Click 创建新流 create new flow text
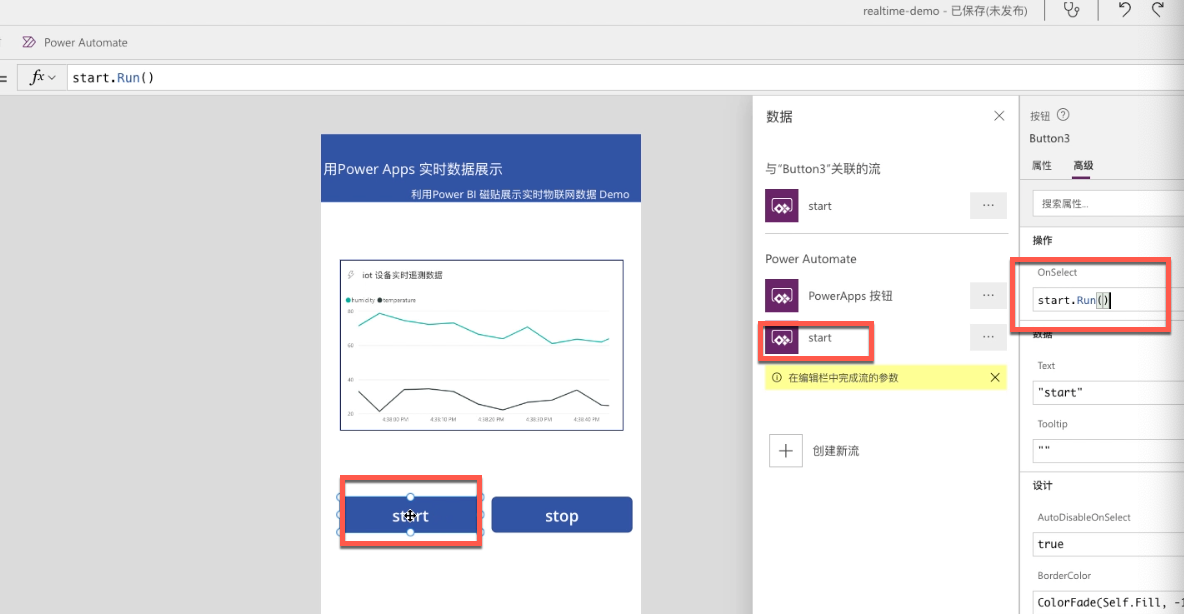This screenshot has width=1184, height=614. click(x=836, y=451)
